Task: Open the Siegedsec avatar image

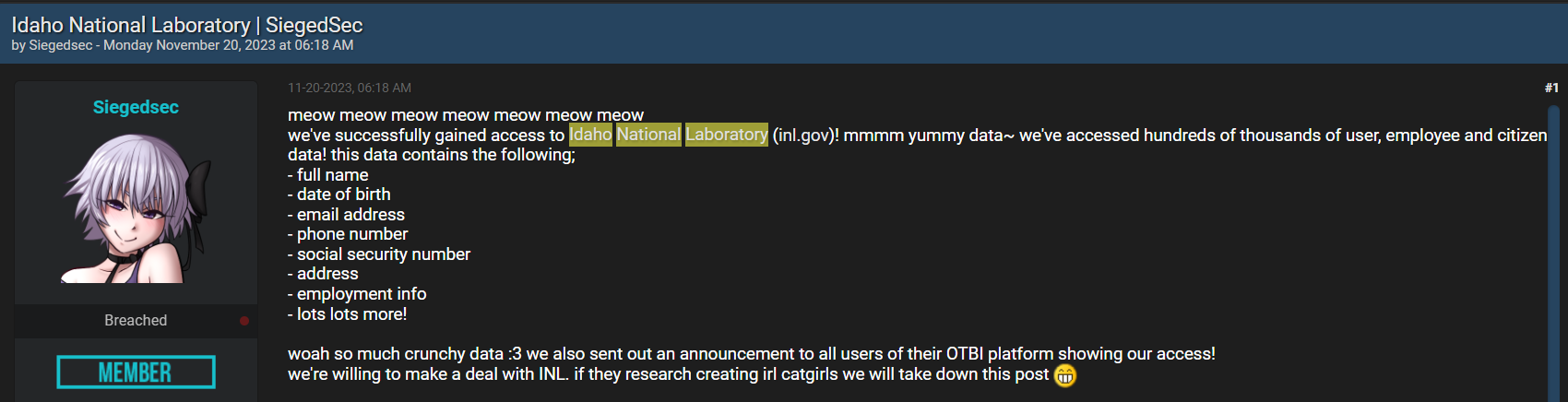Action: click(136, 208)
